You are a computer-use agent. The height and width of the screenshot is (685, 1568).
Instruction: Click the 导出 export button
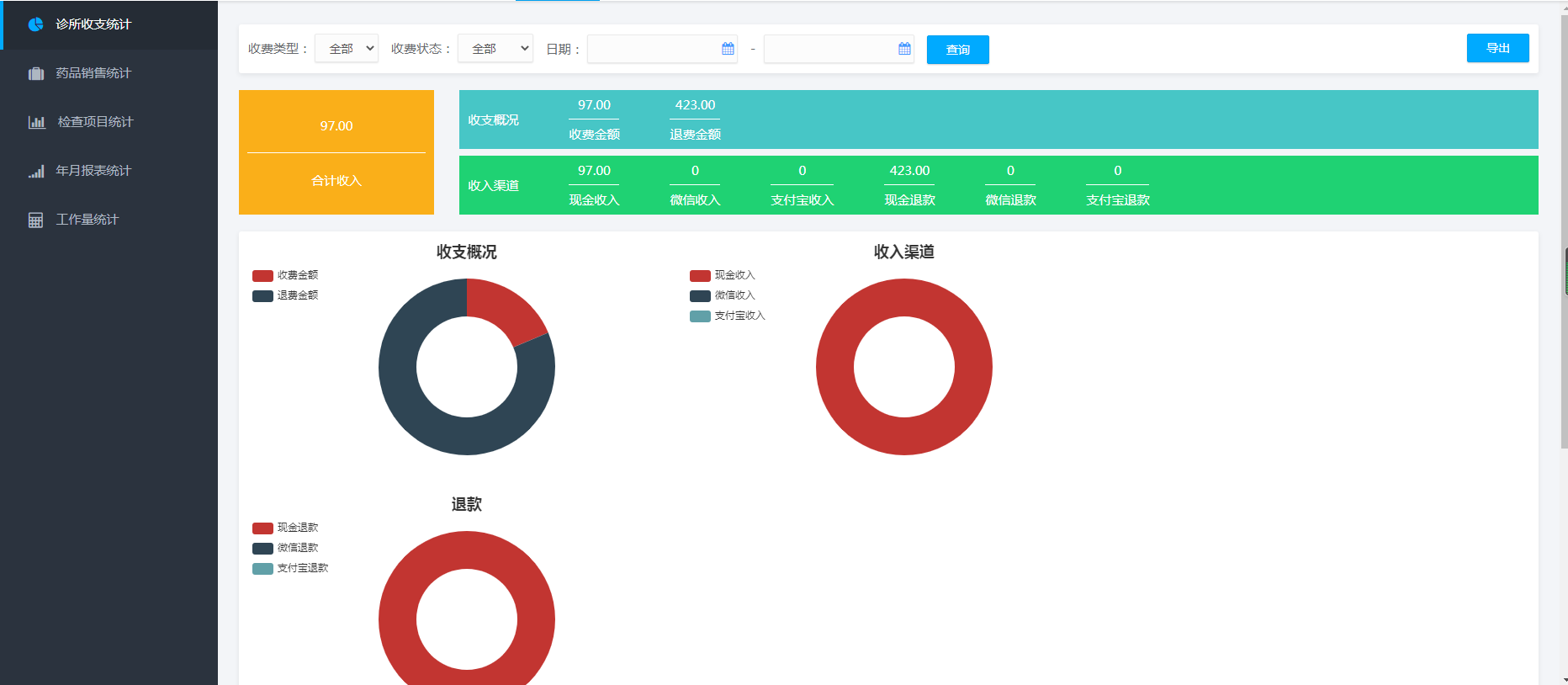point(1497,48)
